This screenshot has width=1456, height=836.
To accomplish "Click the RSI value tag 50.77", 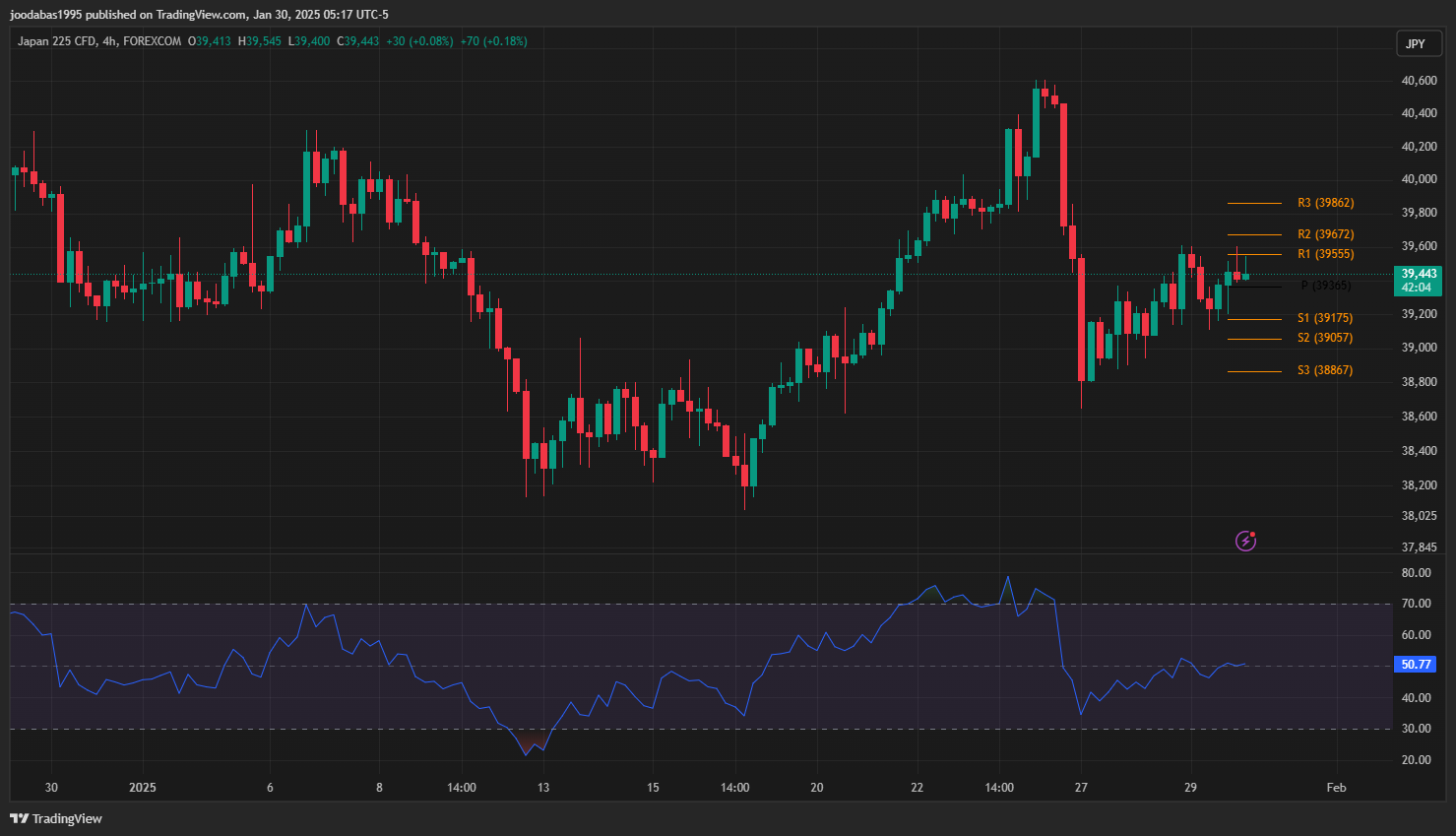I will click(x=1416, y=665).
